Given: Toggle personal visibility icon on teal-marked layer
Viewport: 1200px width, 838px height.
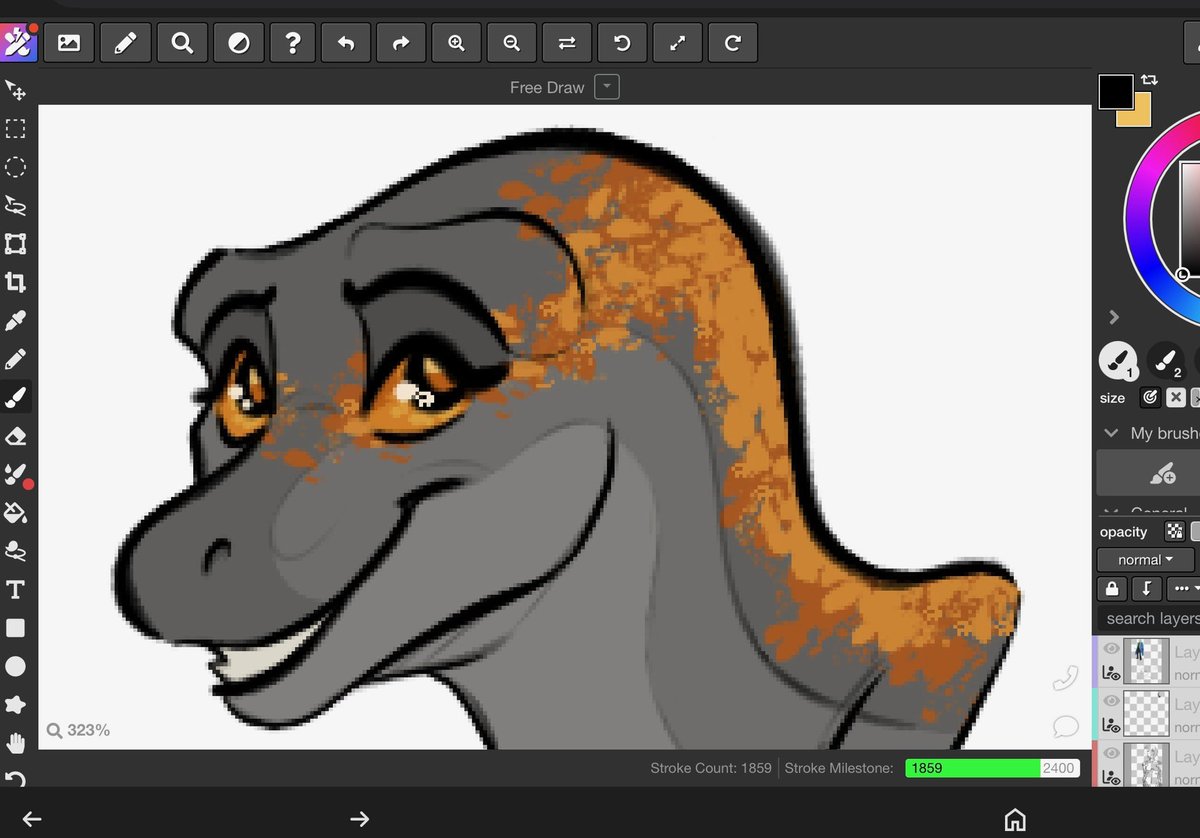Looking at the screenshot, I should [x=1110, y=726].
